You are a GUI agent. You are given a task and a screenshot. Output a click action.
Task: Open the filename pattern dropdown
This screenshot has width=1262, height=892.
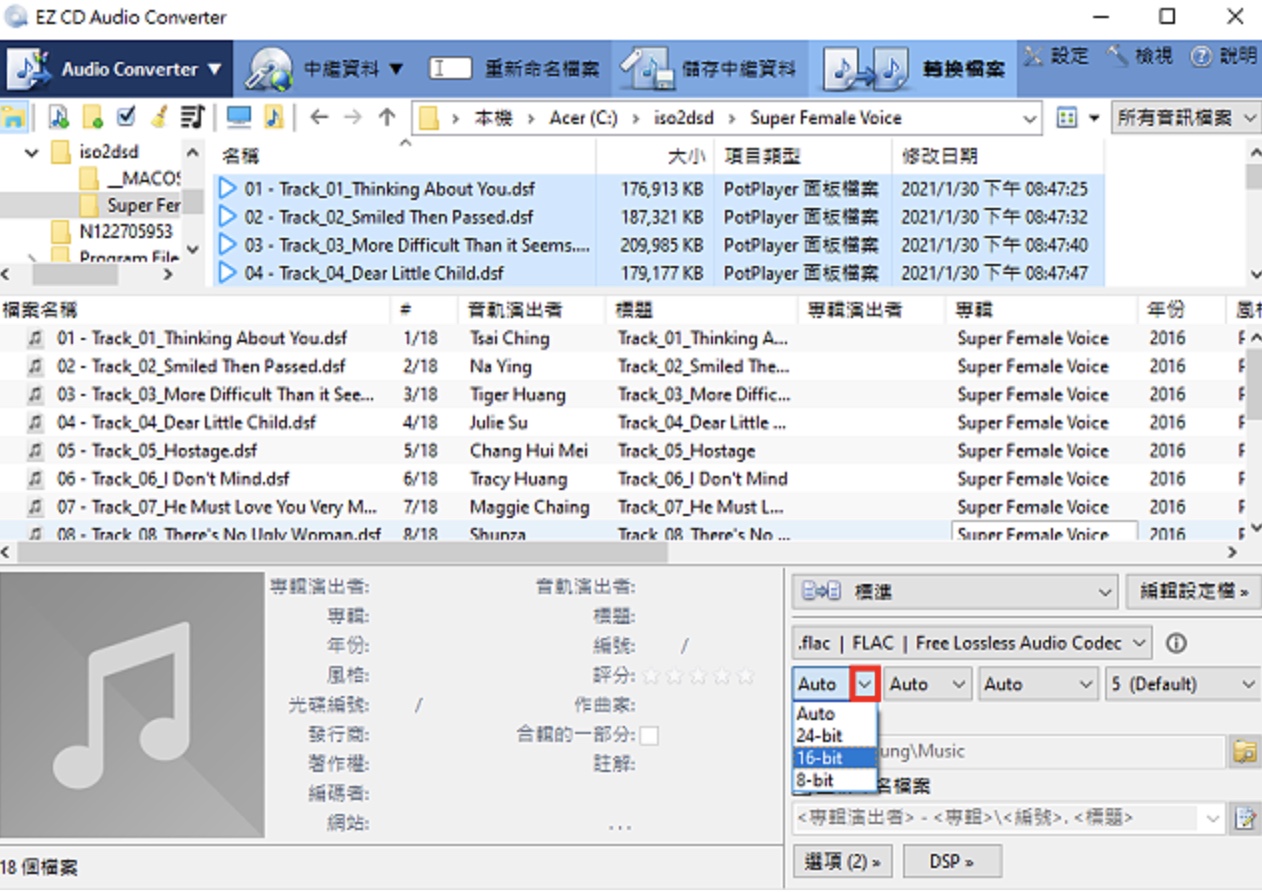[1213, 818]
